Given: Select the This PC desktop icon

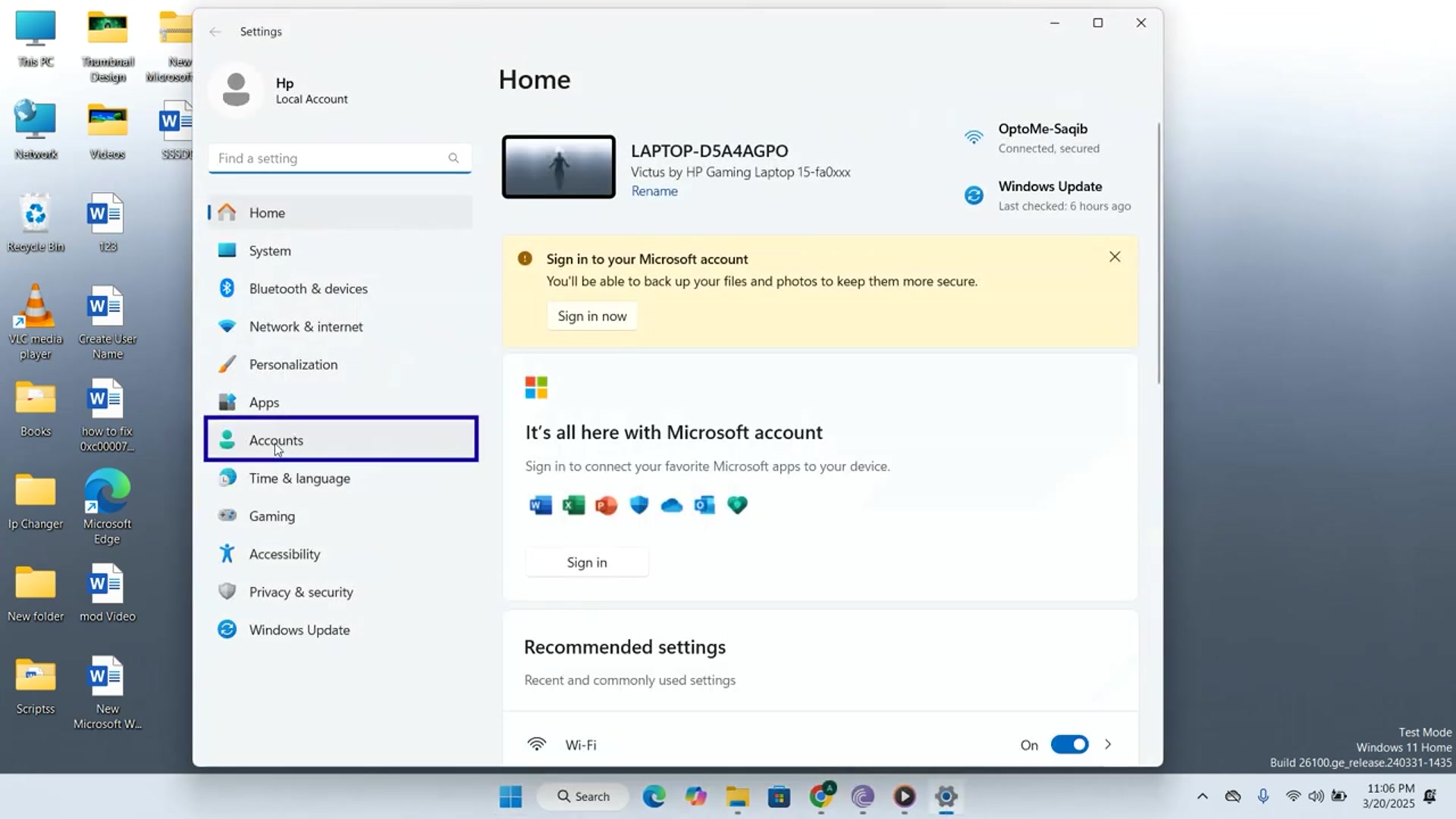Looking at the screenshot, I should [36, 39].
